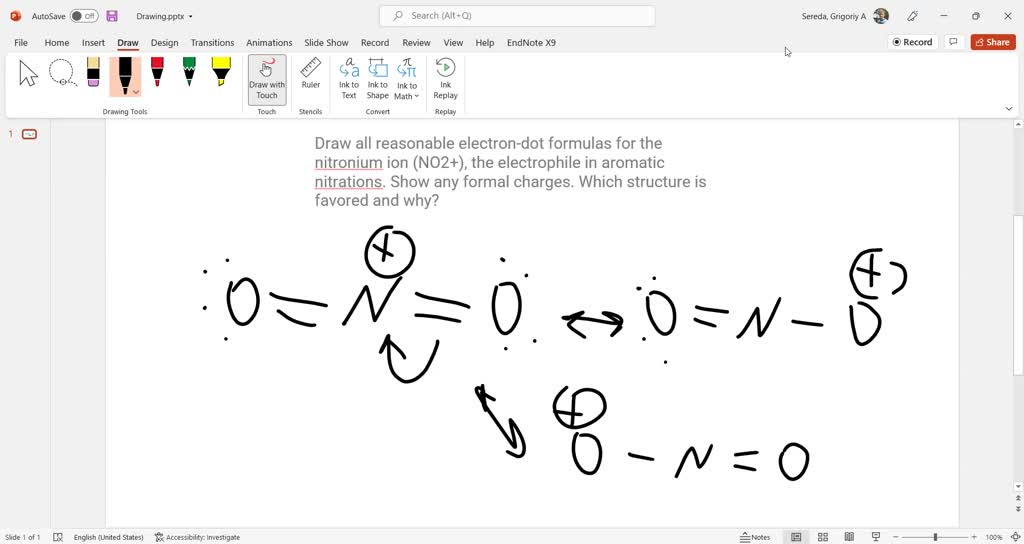Toggle Draw with Touch mode
The image size is (1024, 544).
tap(267, 78)
